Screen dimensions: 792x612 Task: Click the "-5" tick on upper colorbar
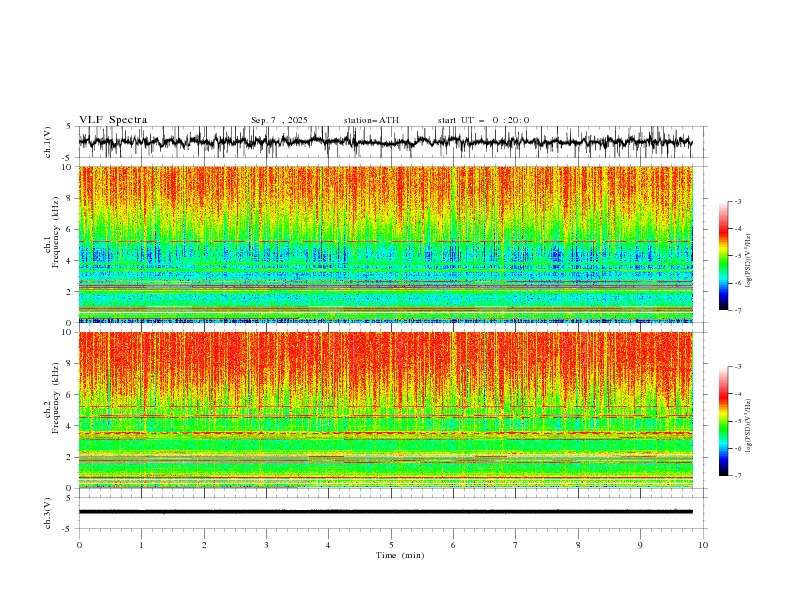[x=737, y=256]
